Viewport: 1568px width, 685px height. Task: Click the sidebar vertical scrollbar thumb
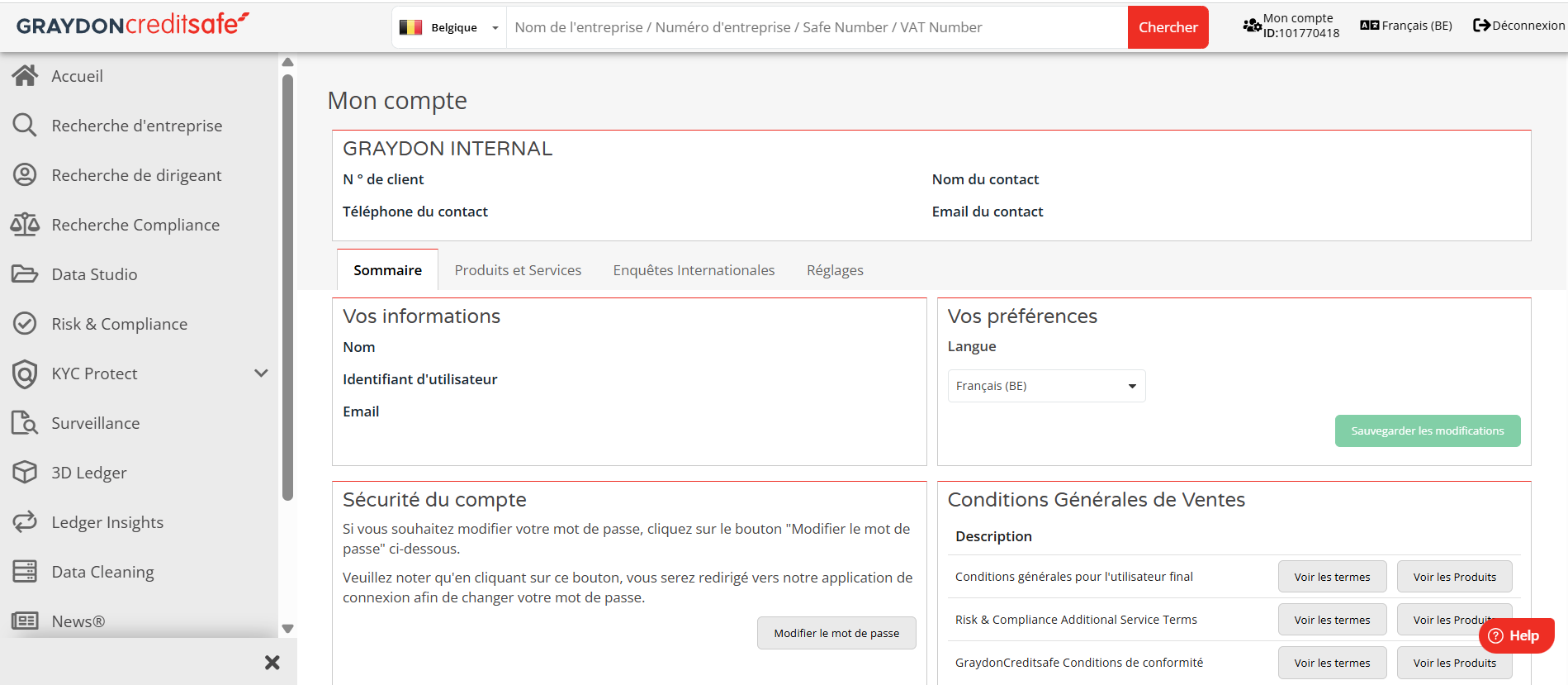287,288
